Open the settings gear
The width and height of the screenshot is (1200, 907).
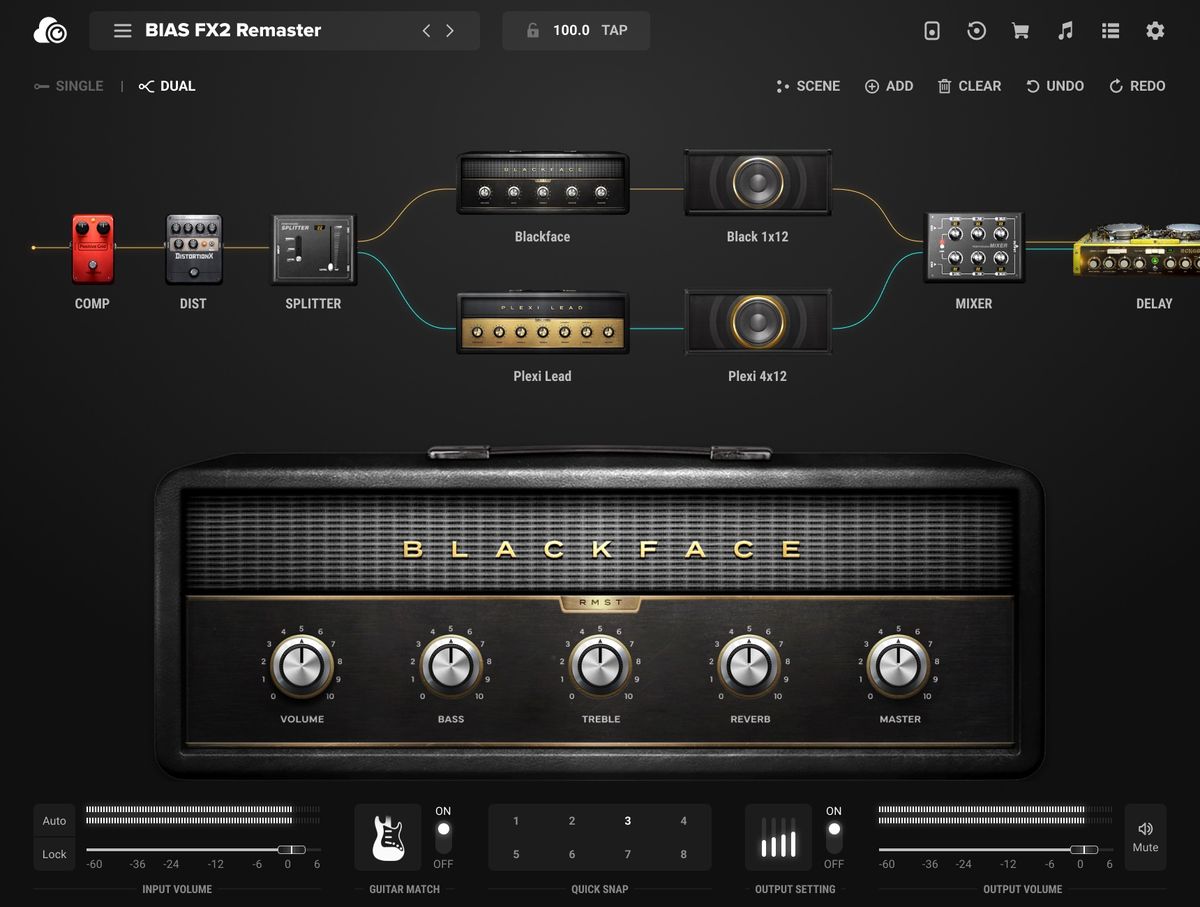click(1155, 31)
